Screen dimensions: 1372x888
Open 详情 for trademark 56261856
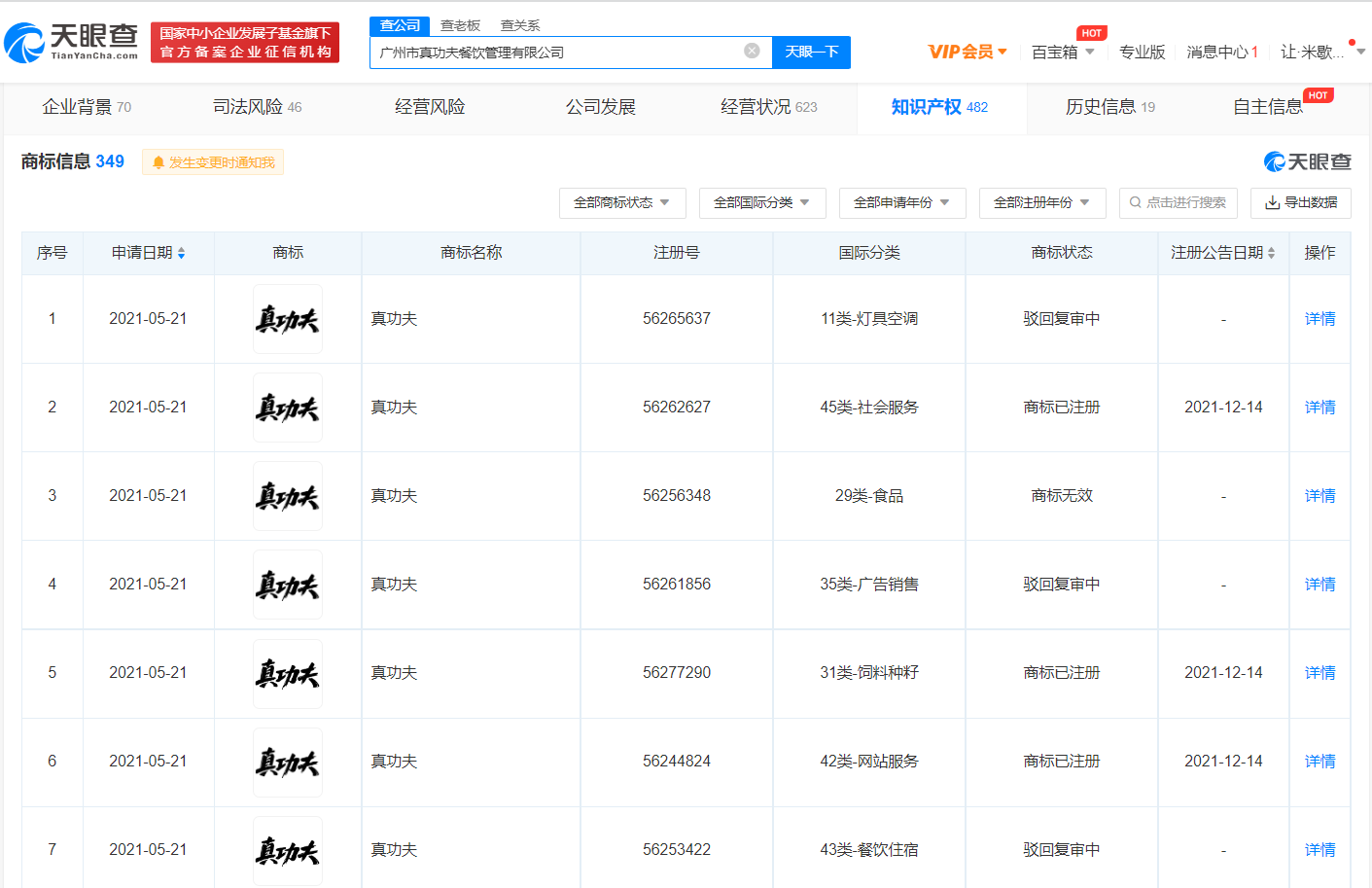1320,585
